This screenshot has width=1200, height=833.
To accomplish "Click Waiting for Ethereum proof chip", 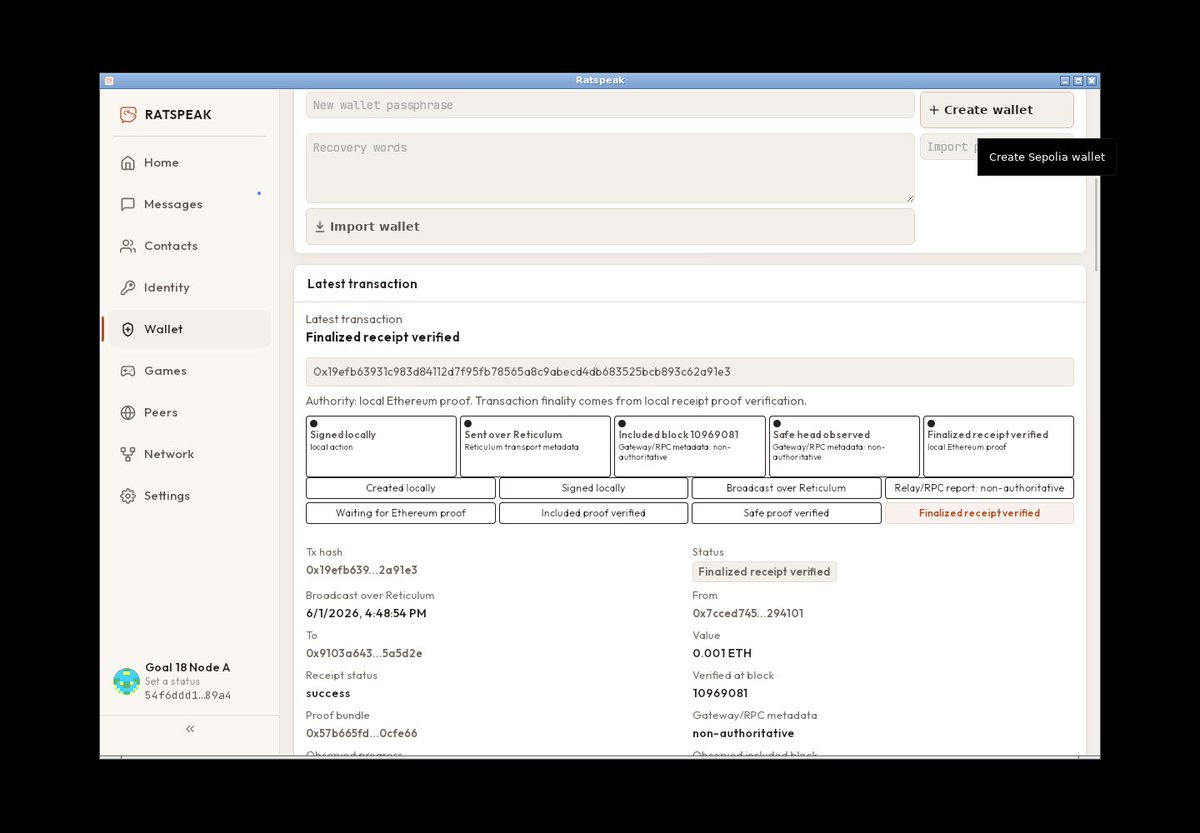I will (401, 513).
